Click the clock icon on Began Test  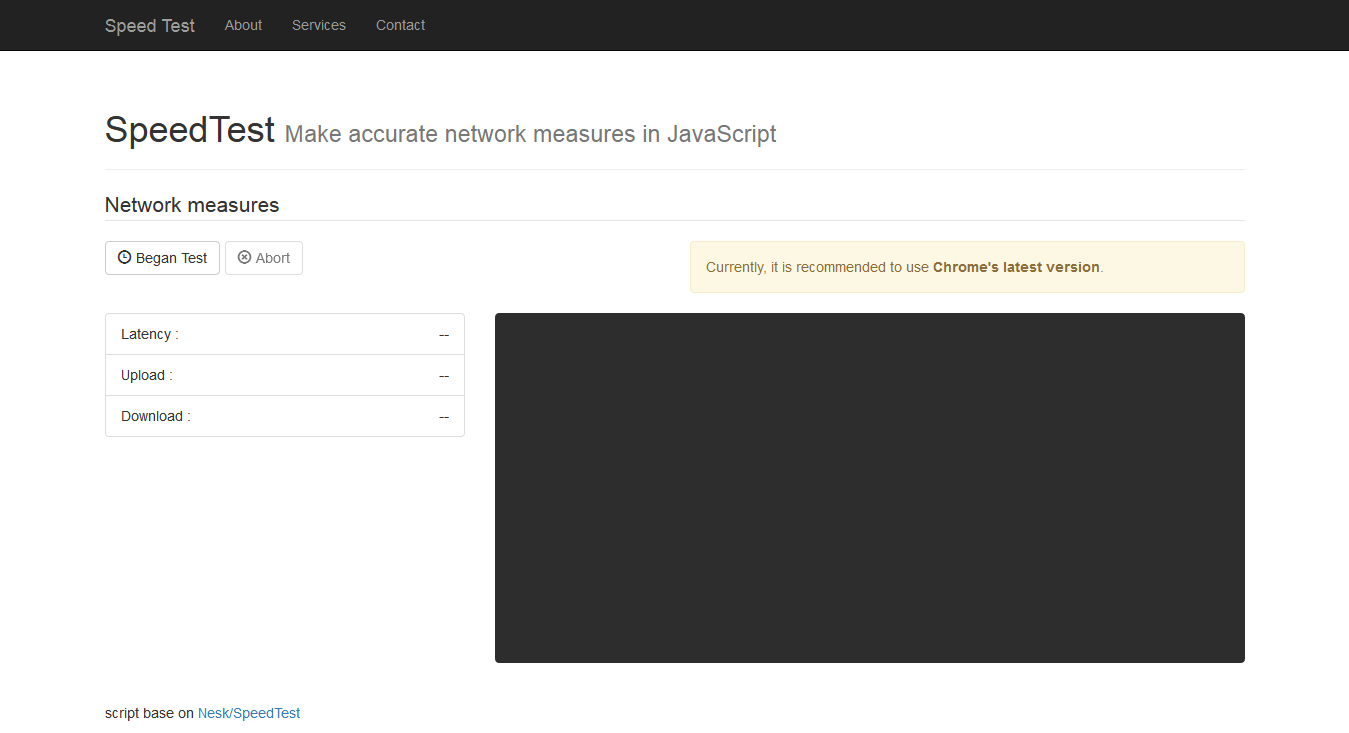point(124,257)
